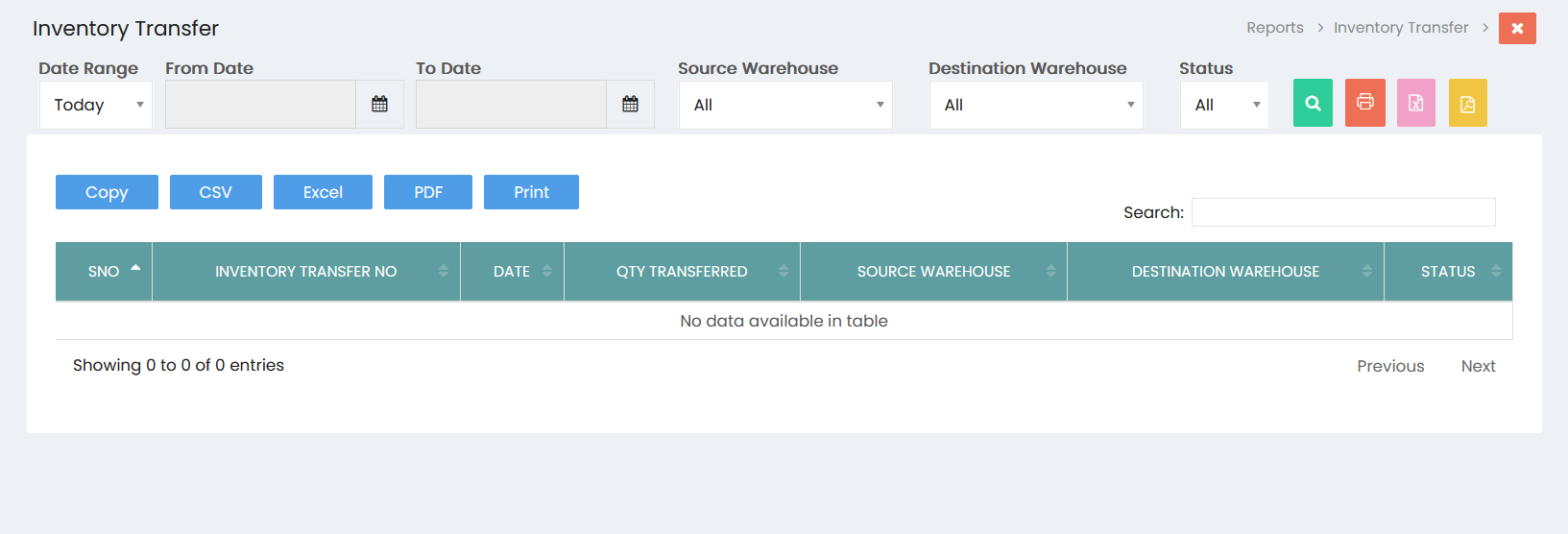The image size is (1568, 534).
Task: Open the Destination Warehouse dropdown
Action: click(1036, 105)
